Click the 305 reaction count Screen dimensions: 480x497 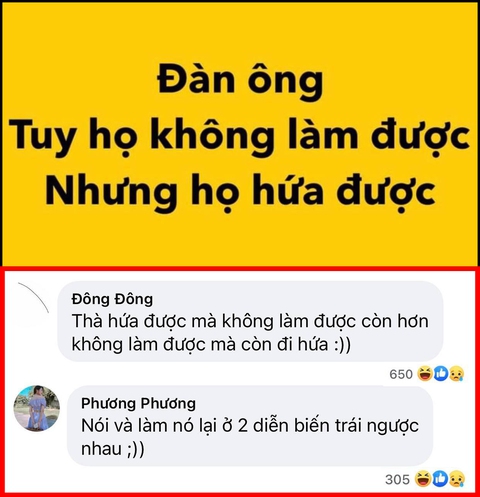click(397, 480)
